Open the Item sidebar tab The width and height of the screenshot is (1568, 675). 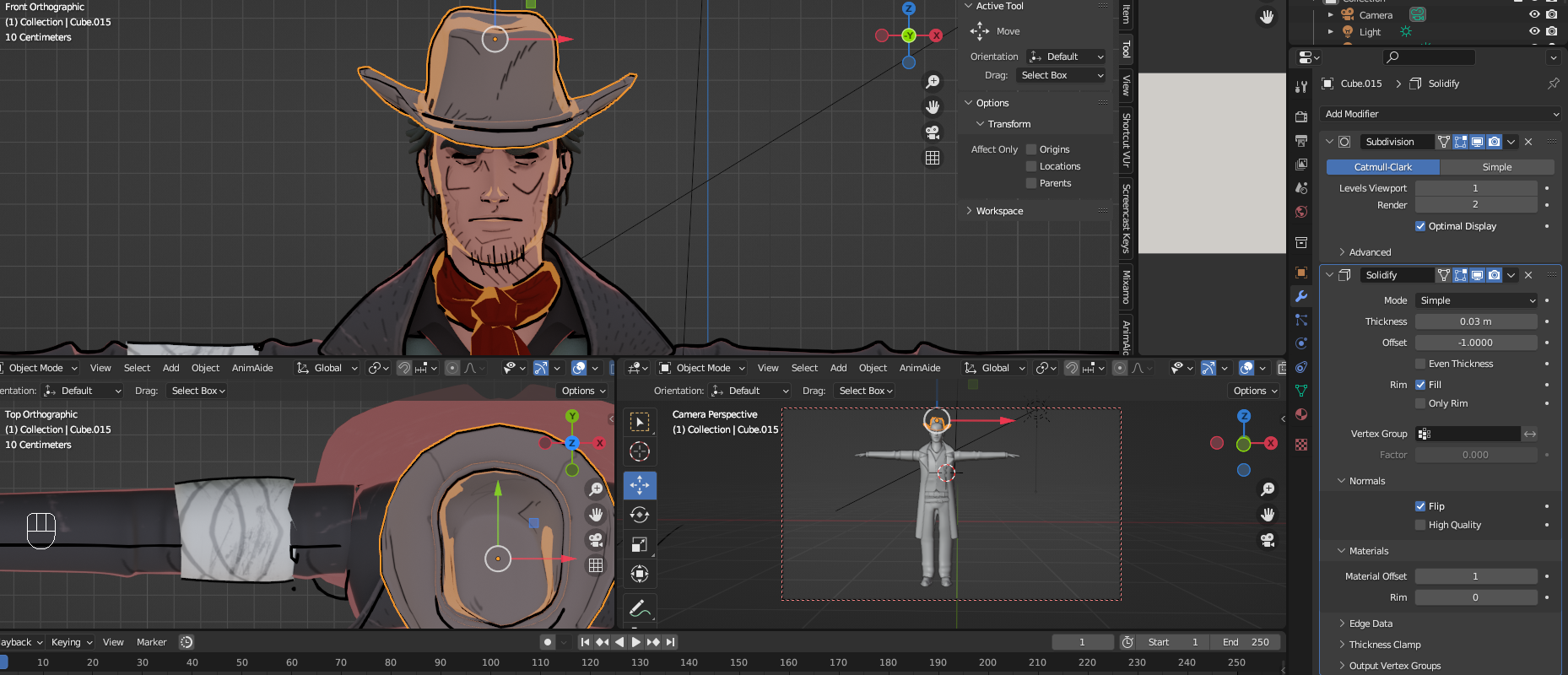(1127, 13)
